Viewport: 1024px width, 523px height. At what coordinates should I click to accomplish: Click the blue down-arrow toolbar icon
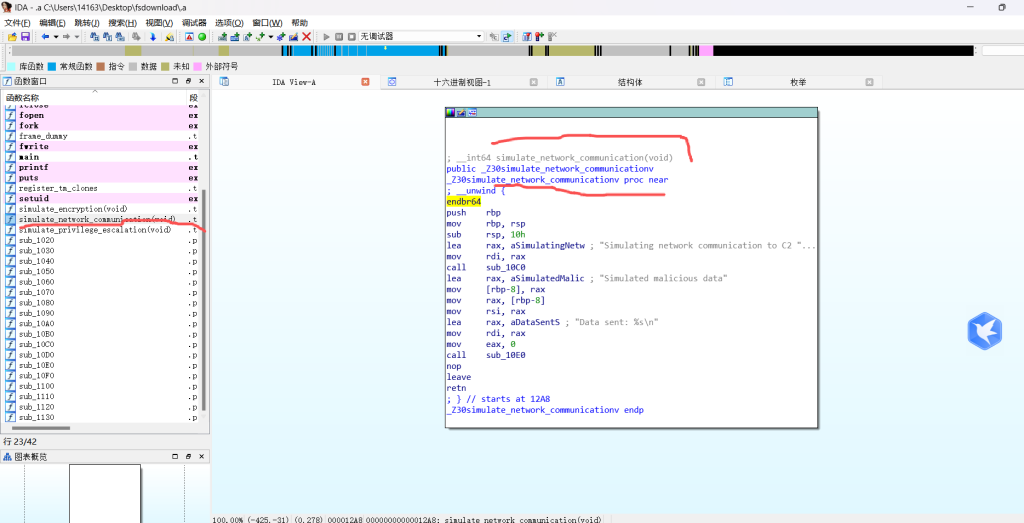pos(153,36)
